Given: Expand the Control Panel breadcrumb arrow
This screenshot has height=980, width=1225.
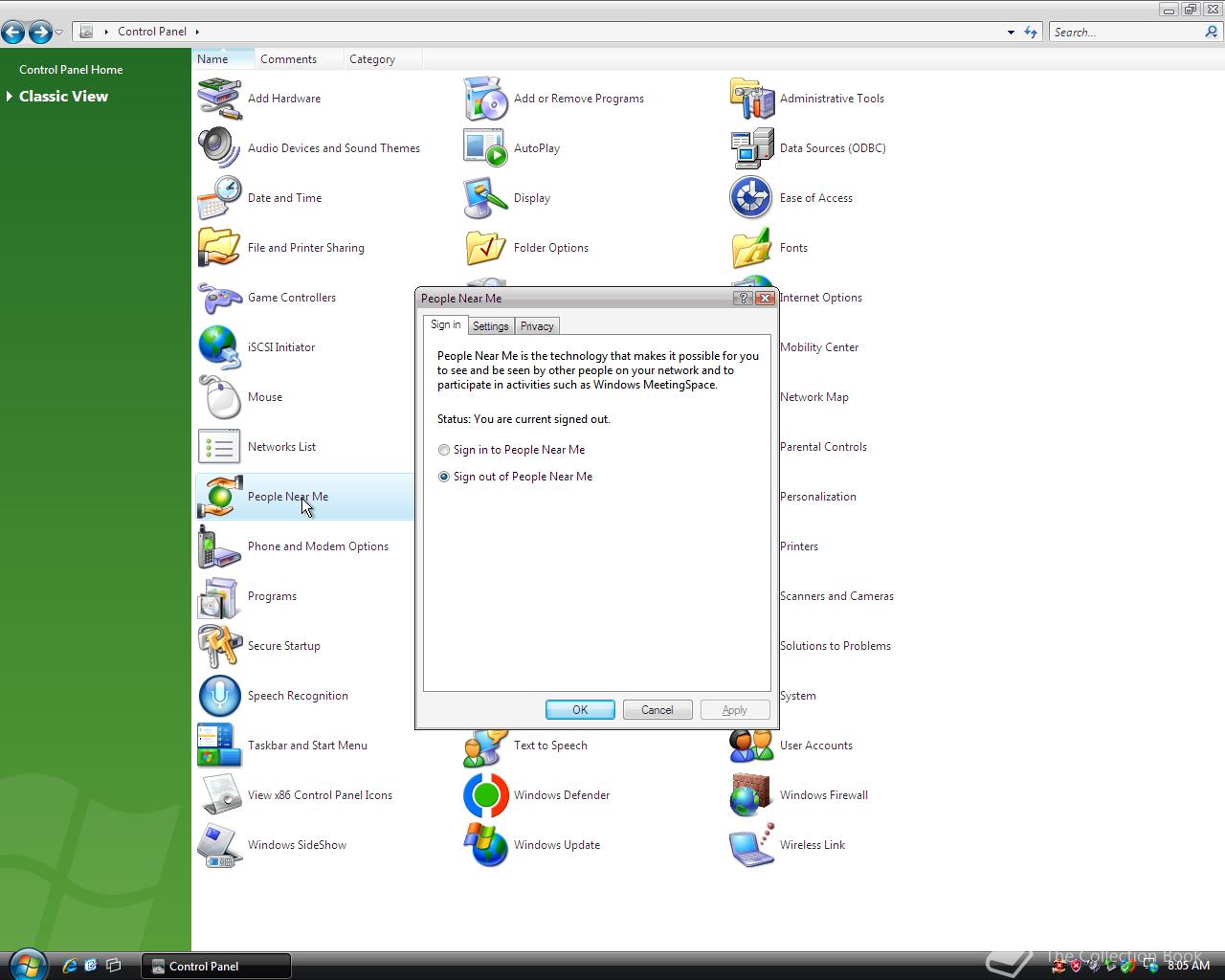Looking at the screenshot, I should pos(197,32).
